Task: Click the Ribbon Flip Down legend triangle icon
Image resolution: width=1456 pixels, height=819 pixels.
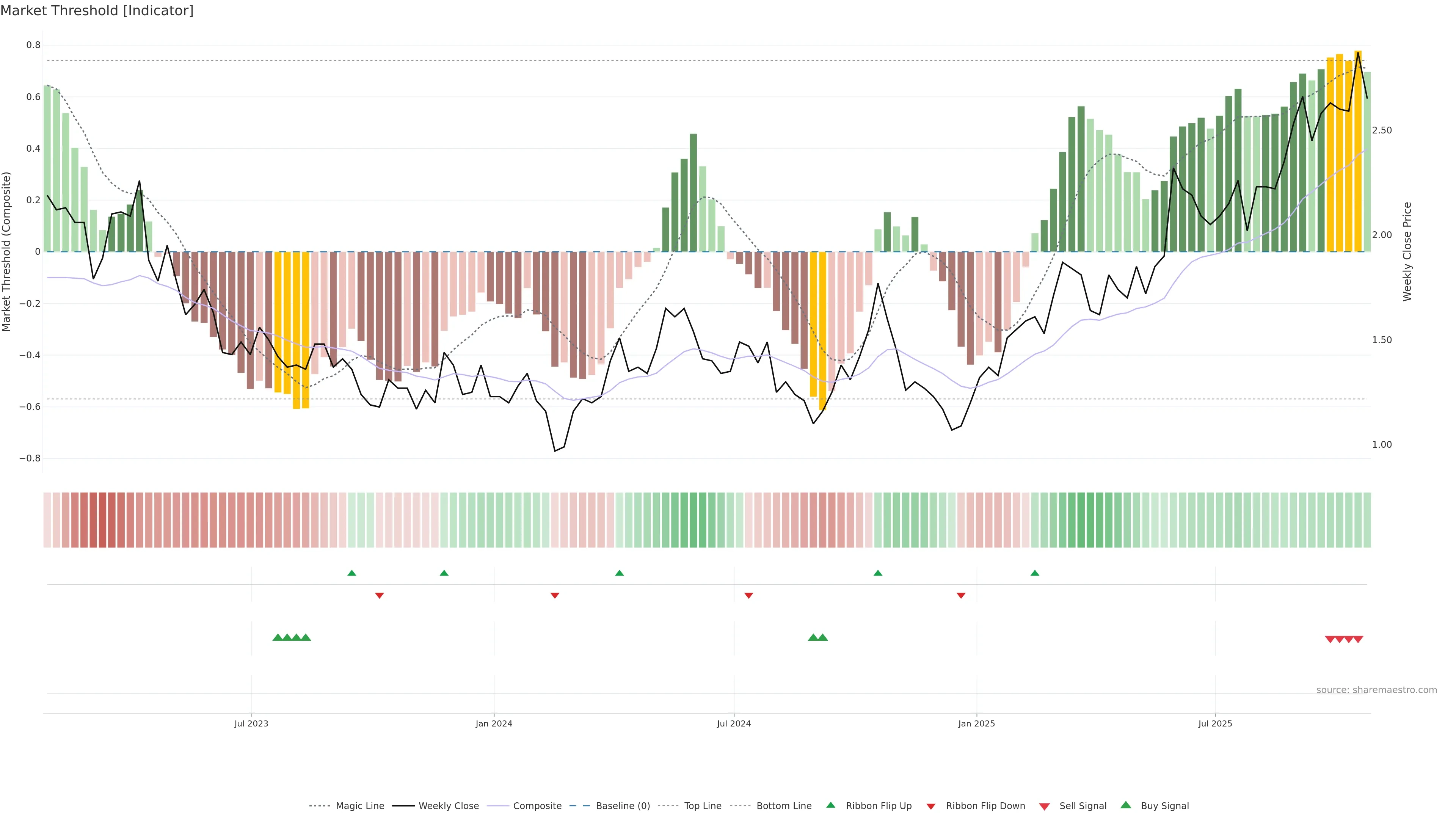Action: point(931,806)
